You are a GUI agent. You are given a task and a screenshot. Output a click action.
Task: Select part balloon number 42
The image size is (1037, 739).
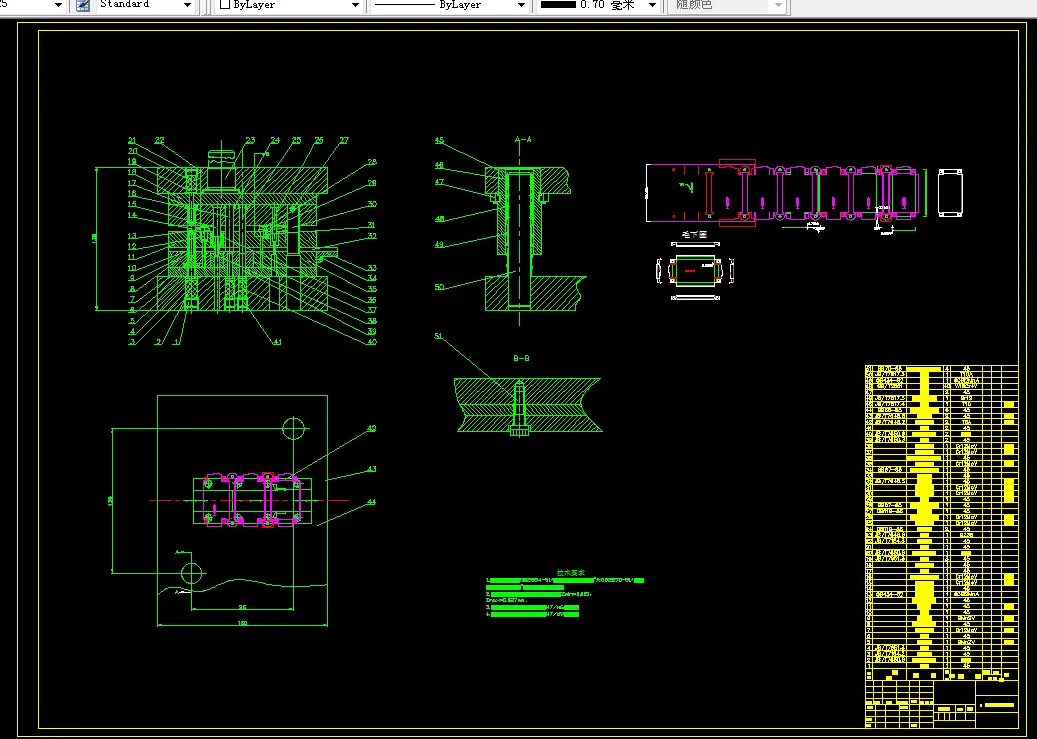[371, 429]
